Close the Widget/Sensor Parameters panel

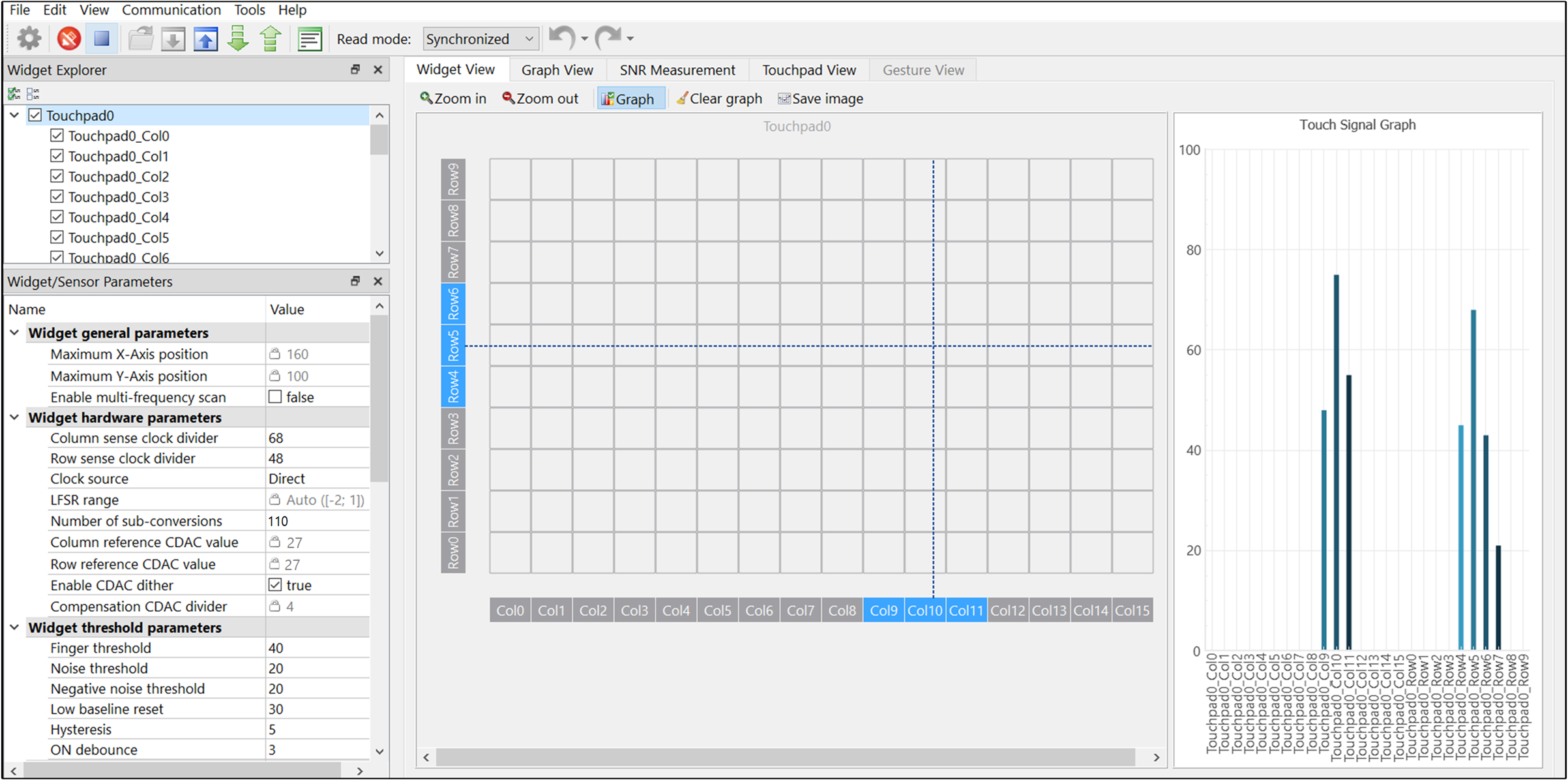coord(377,281)
